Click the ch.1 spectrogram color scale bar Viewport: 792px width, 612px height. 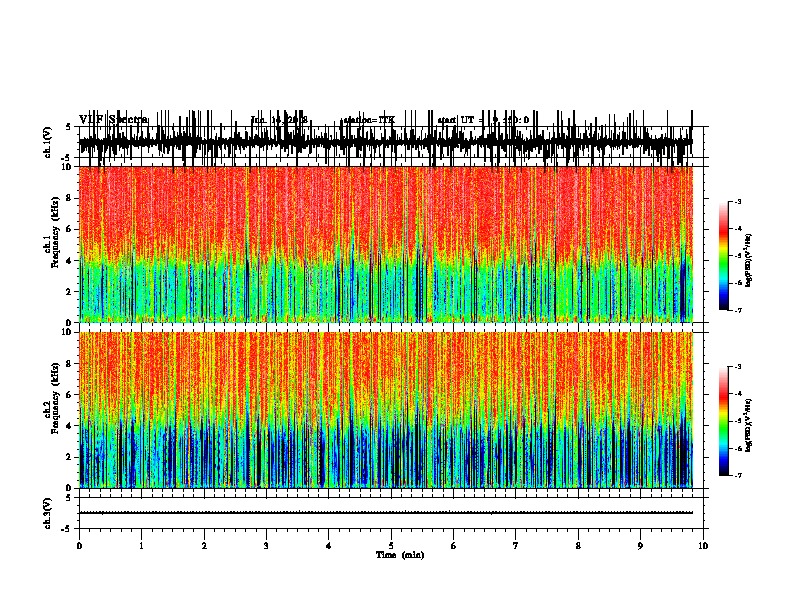click(724, 256)
